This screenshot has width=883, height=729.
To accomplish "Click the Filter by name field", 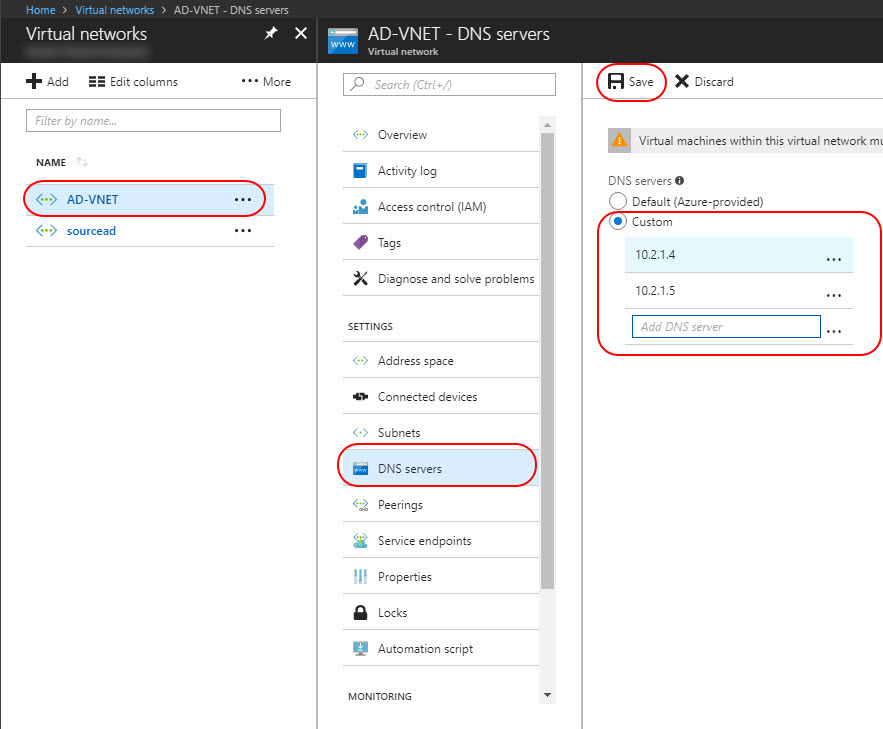I will pos(153,120).
